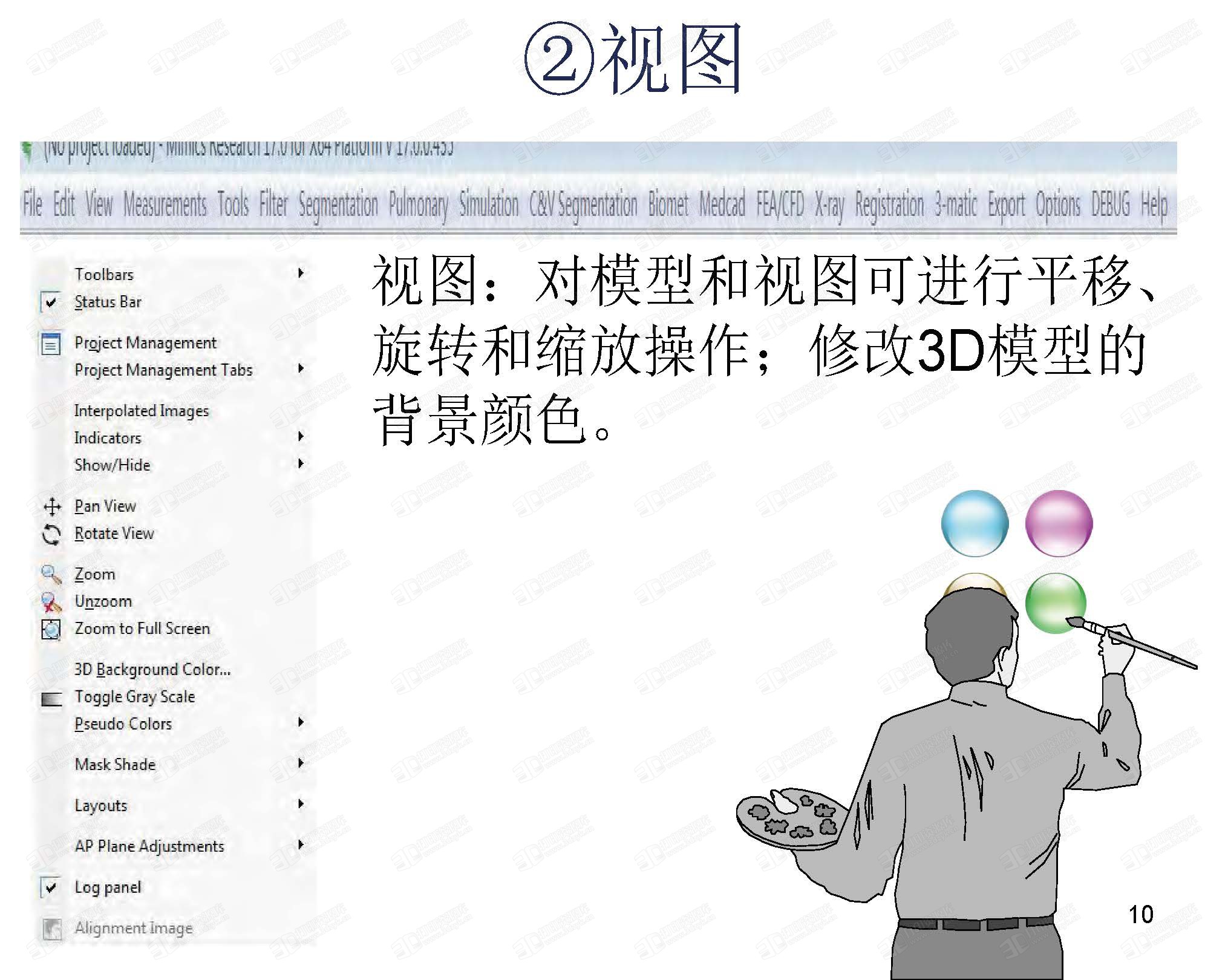Choose the Layouts menu entry
The image size is (1228, 980).
click(101, 806)
